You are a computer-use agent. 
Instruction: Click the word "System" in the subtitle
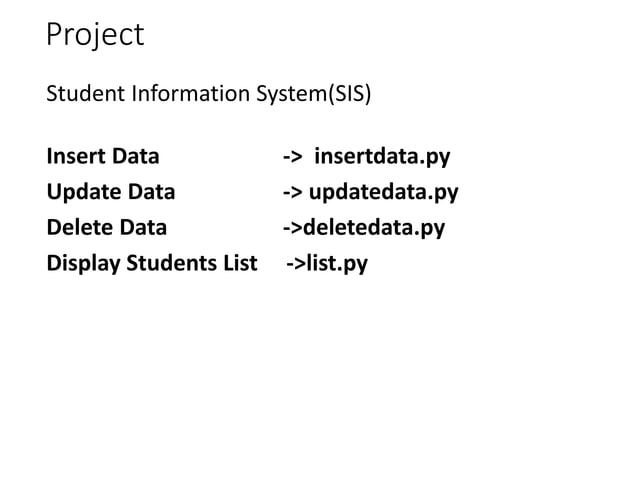coord(292,94)
